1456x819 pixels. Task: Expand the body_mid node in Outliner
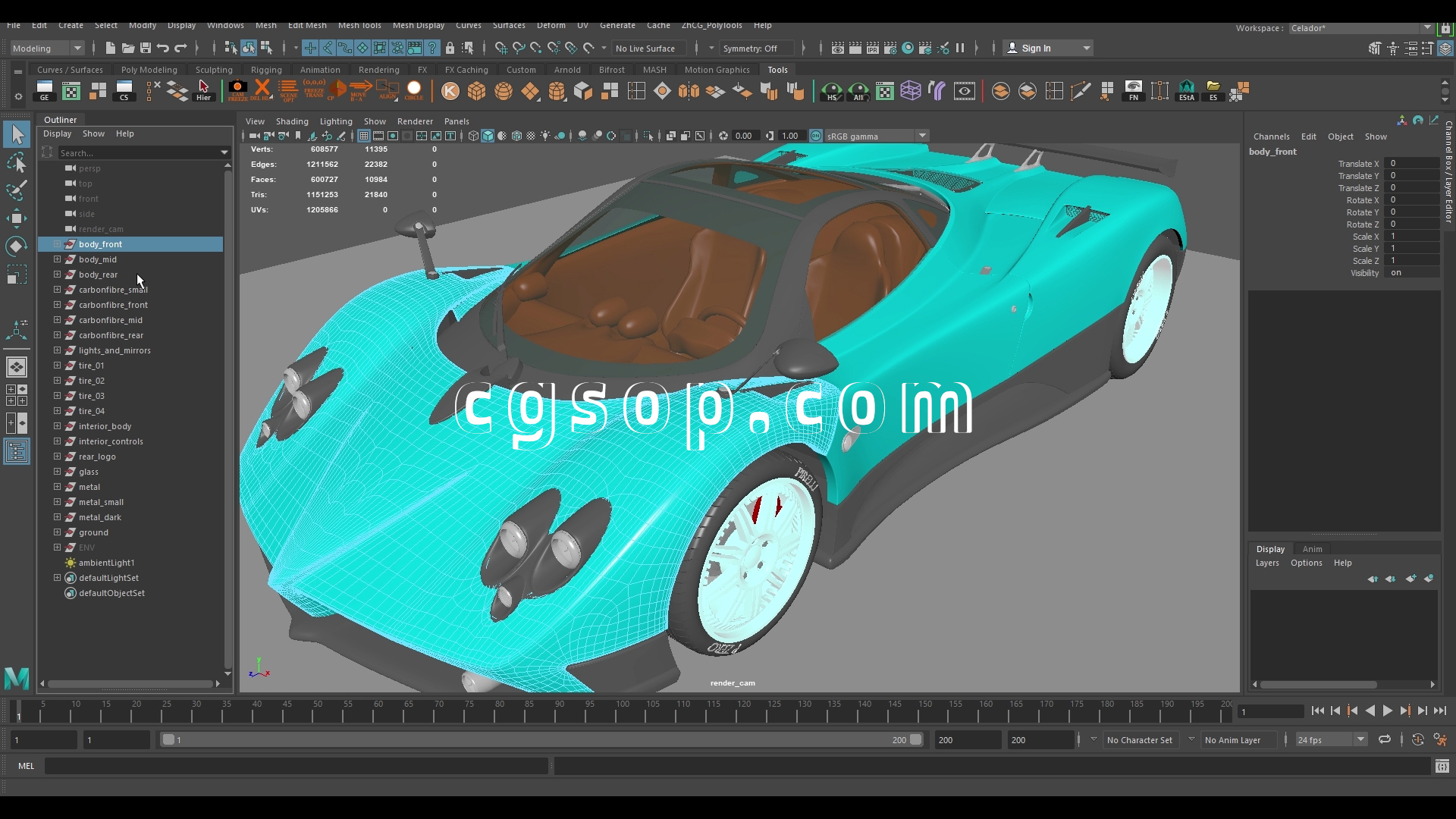click(57, 259)
